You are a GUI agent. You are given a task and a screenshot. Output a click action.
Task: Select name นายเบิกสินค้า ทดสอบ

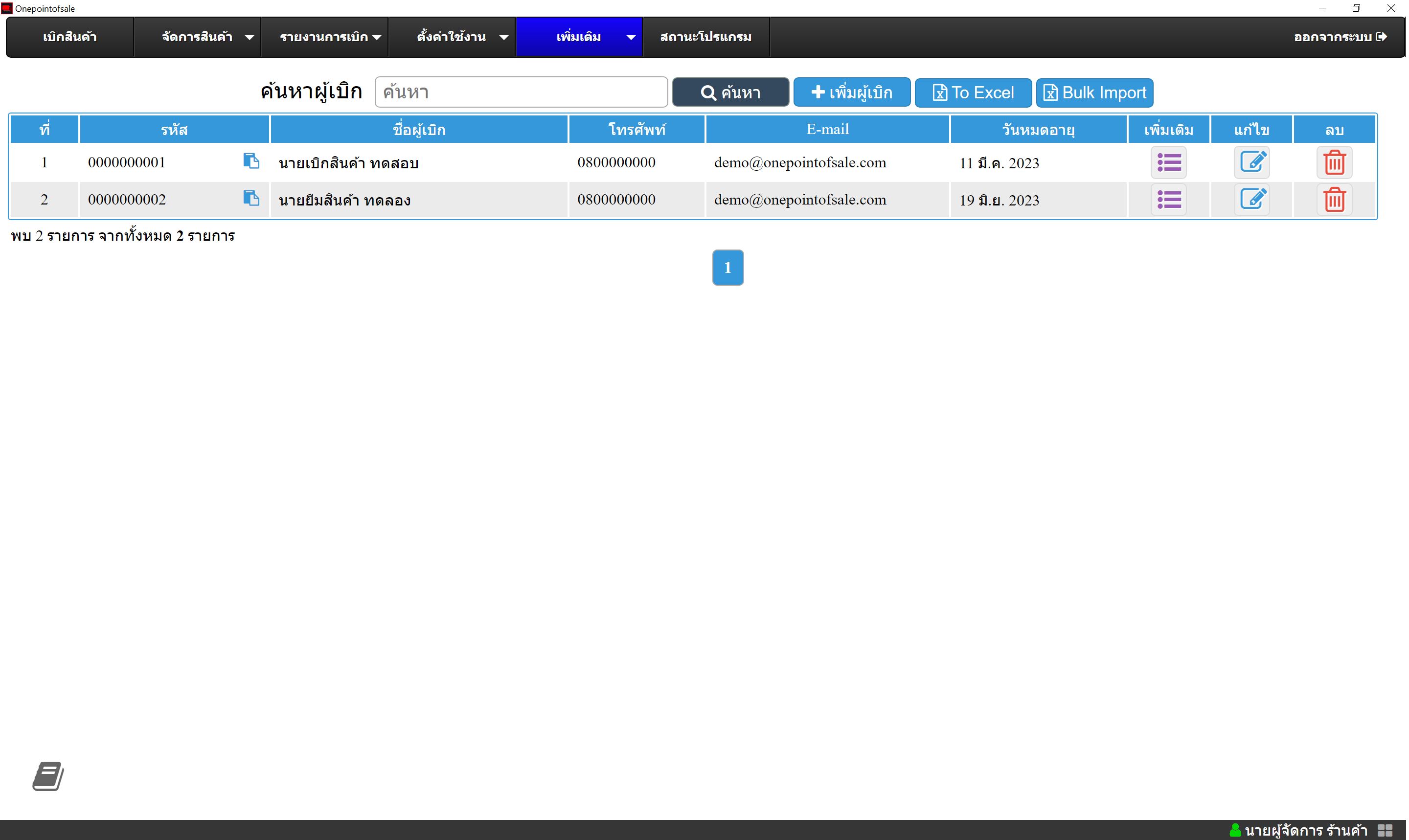[x=348, y=163]
